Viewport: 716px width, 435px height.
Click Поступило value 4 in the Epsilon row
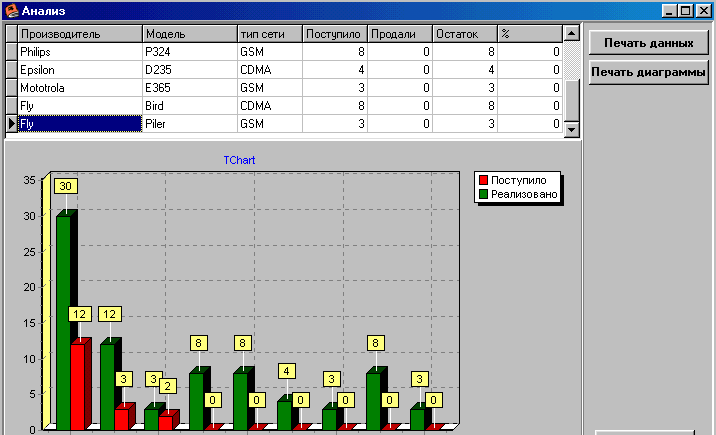(335, 70)
